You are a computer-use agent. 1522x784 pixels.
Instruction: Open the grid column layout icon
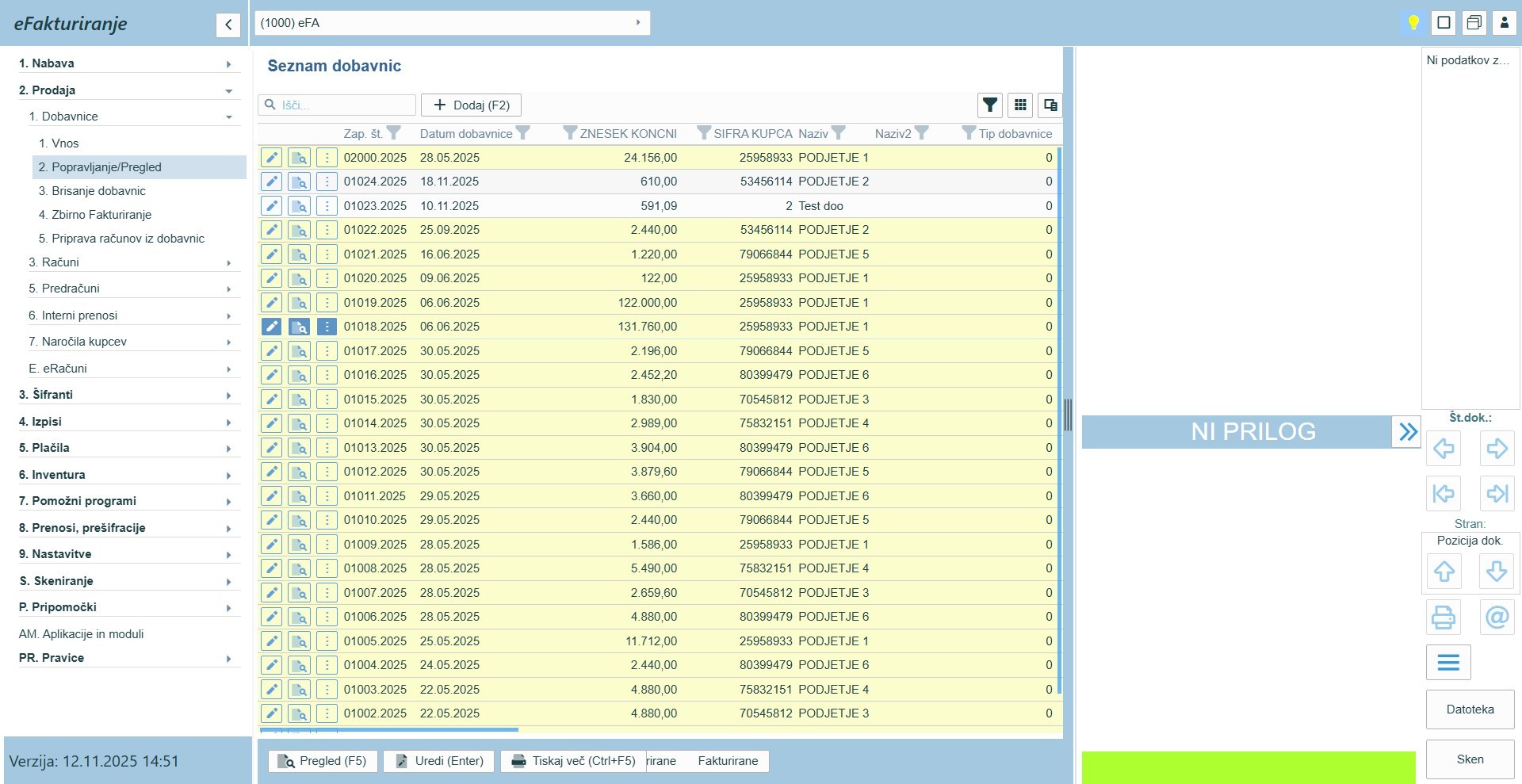tap(1020, 105)
